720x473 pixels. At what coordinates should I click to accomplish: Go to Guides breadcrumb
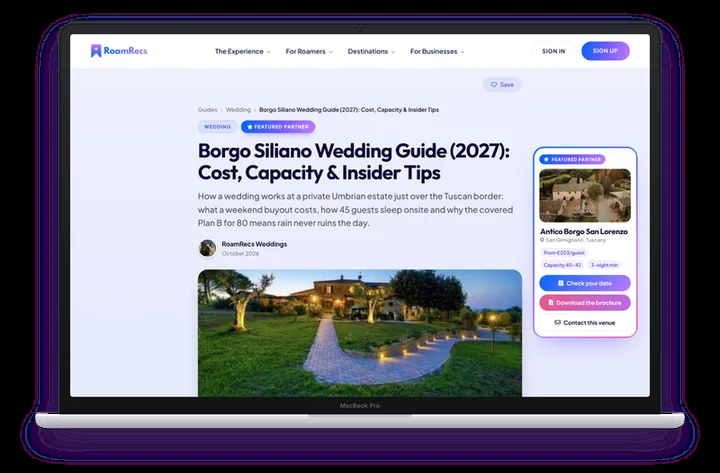click(x=207, y=110)
